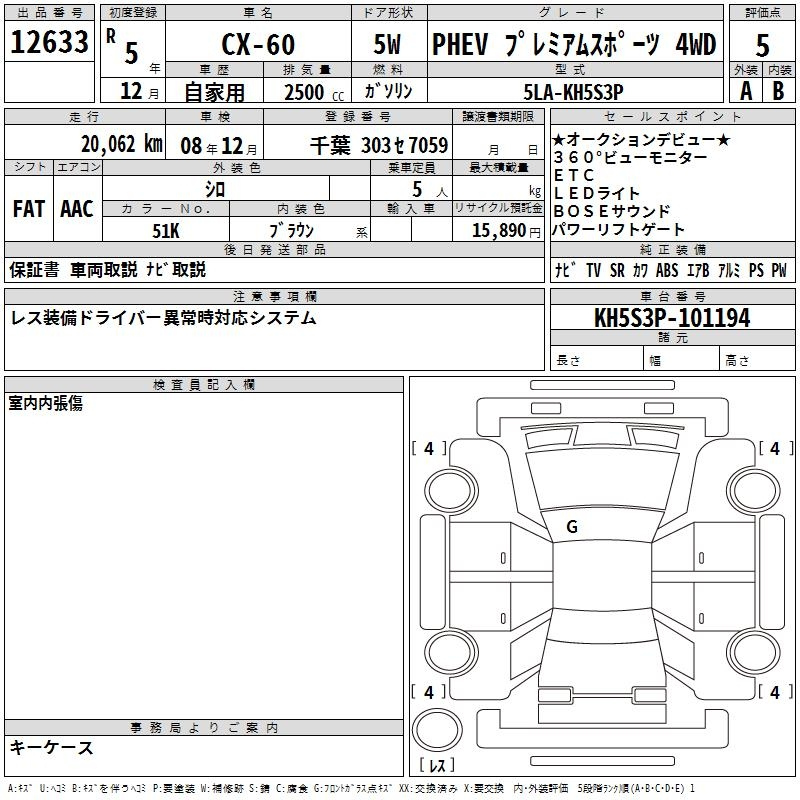Click the rear-left tire [4] marker
The image size is (800, 800).
429,692
